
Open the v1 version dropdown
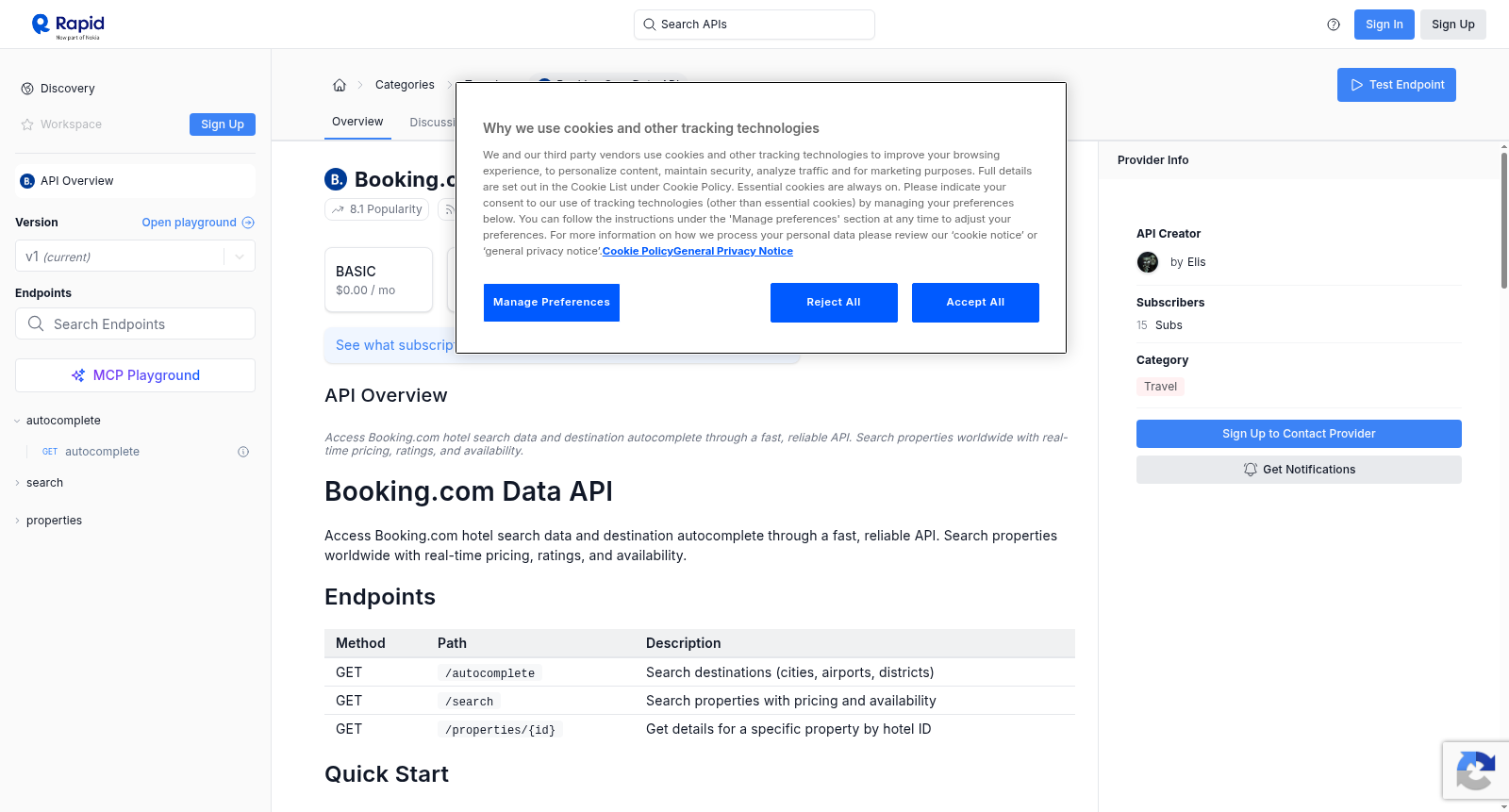(135, 257)
